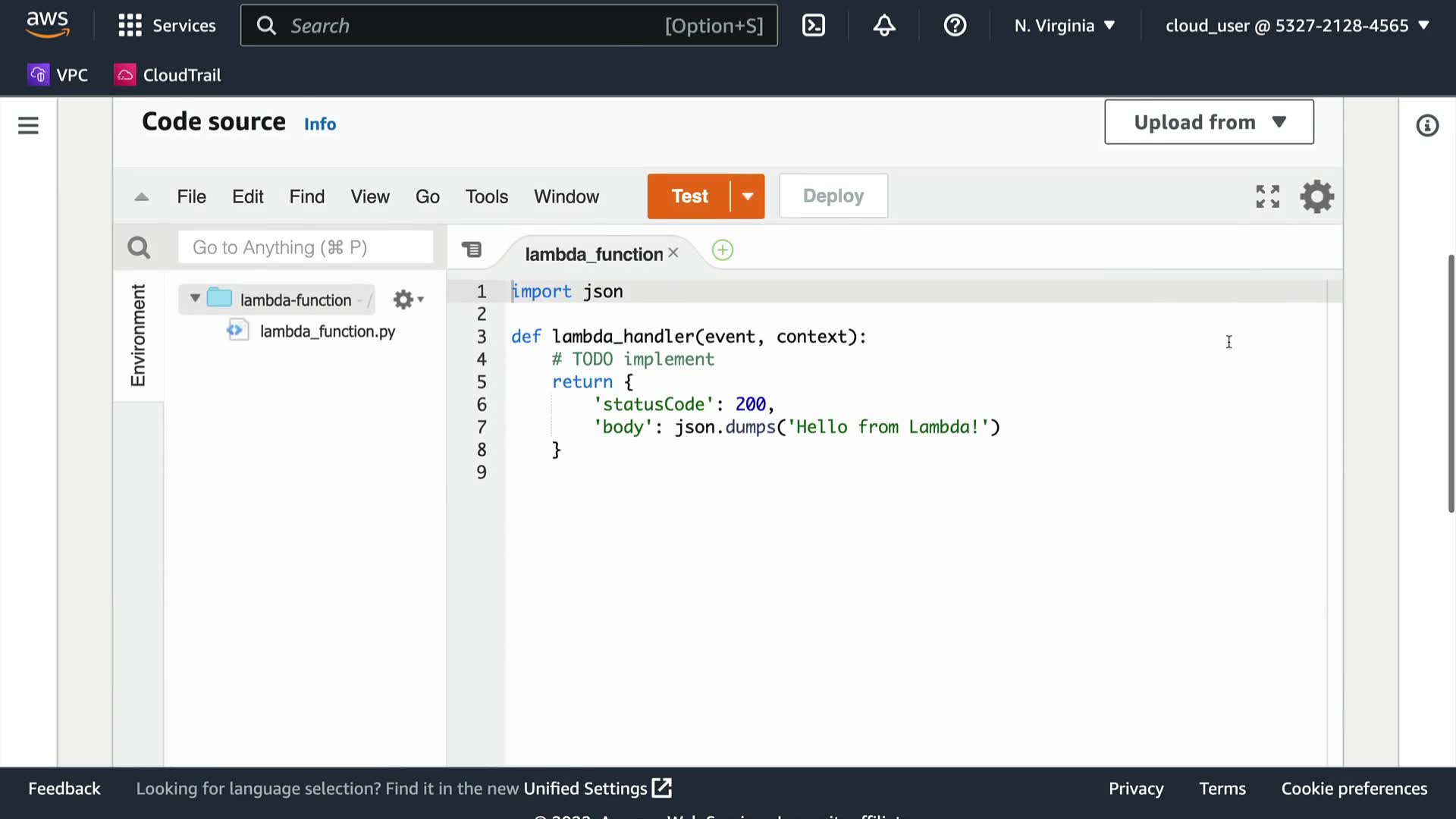Click the search magnifier in Environment panel
This screenshot has width=1456, height=819.
pyautogui.click(x=139, y=247)
